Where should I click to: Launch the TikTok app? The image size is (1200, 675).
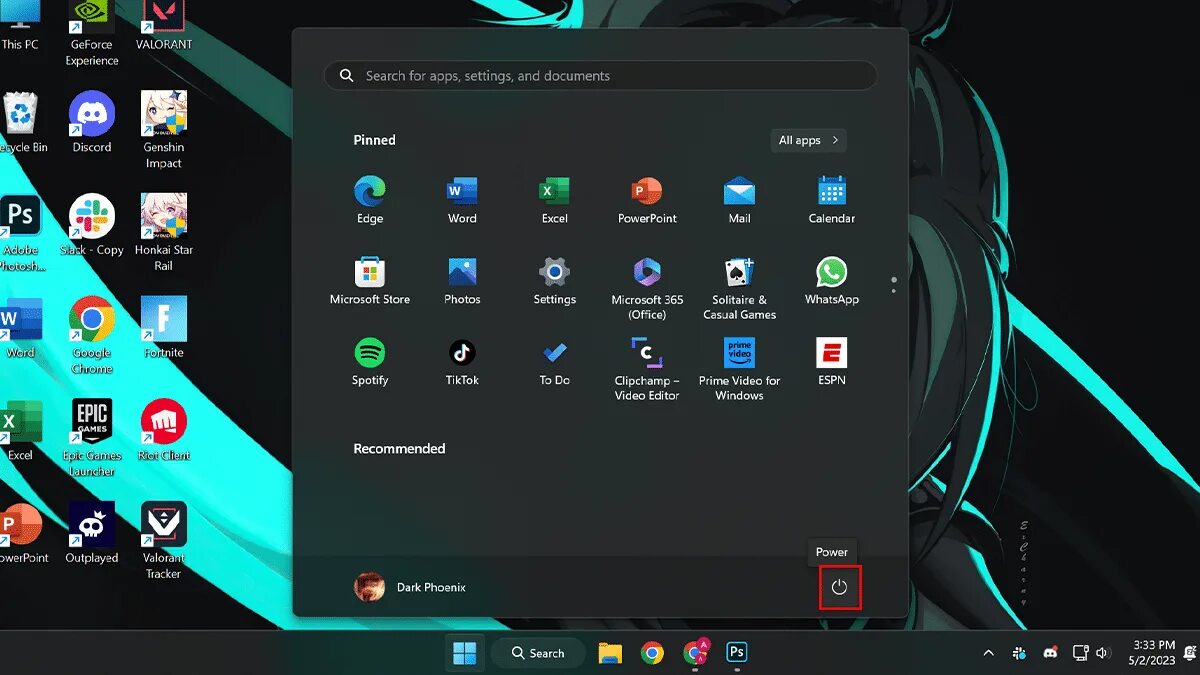tap(462, 362)
